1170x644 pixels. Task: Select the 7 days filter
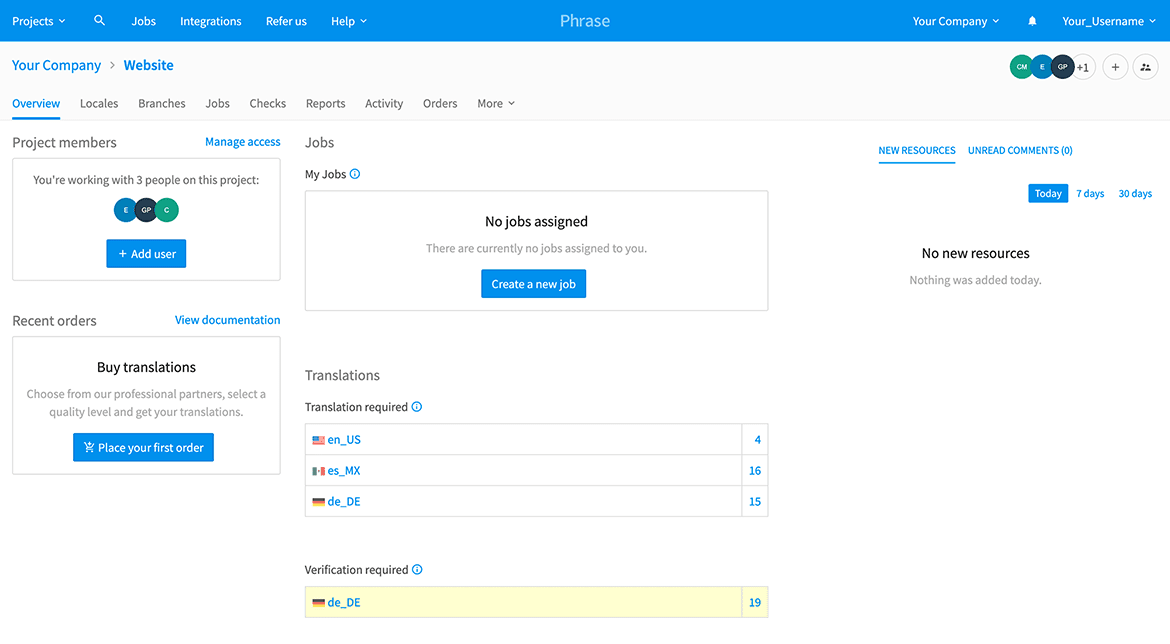[1090, 193]
